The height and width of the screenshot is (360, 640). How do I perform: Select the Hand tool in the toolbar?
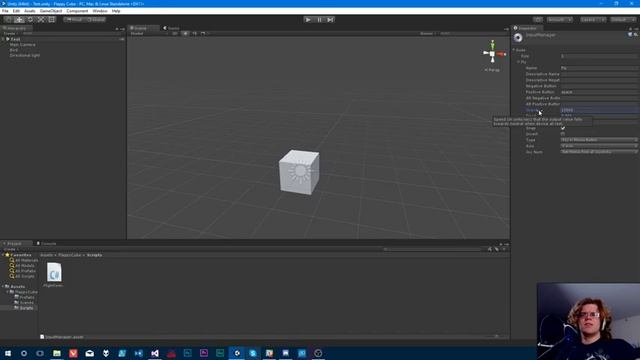8,20
